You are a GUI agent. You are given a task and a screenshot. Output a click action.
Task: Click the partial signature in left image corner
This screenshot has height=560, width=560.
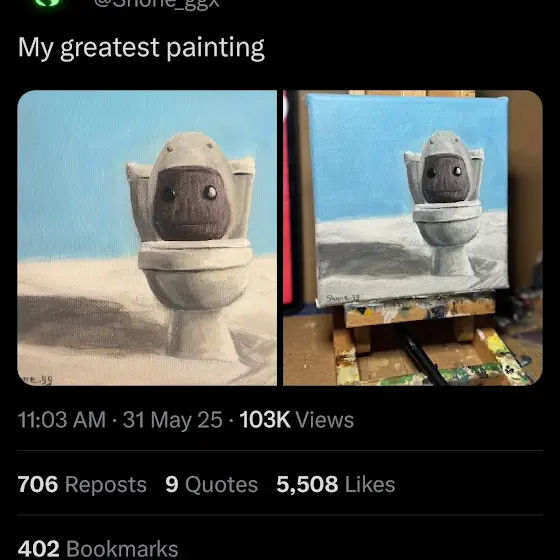coord(37,380)
